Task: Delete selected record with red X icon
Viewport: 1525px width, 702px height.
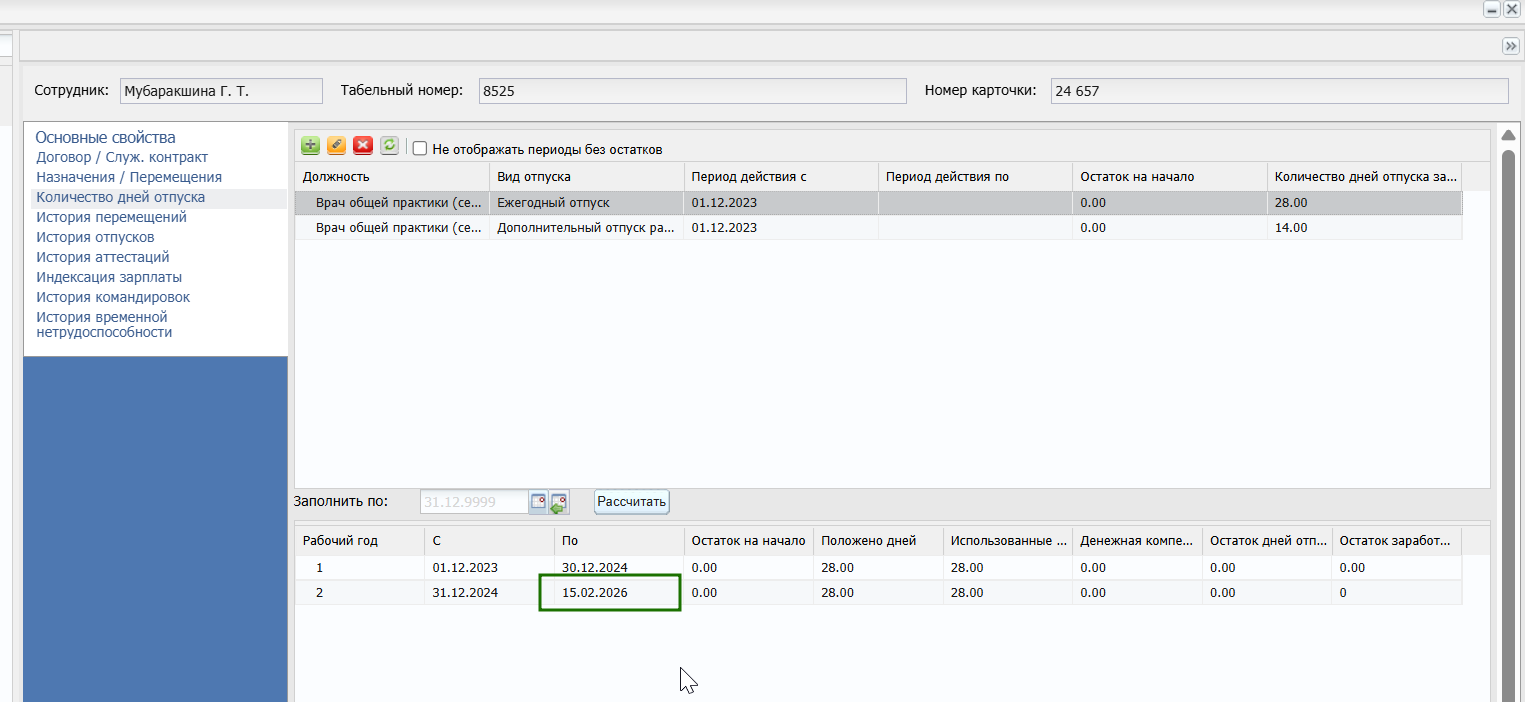Action: [363, 146]
